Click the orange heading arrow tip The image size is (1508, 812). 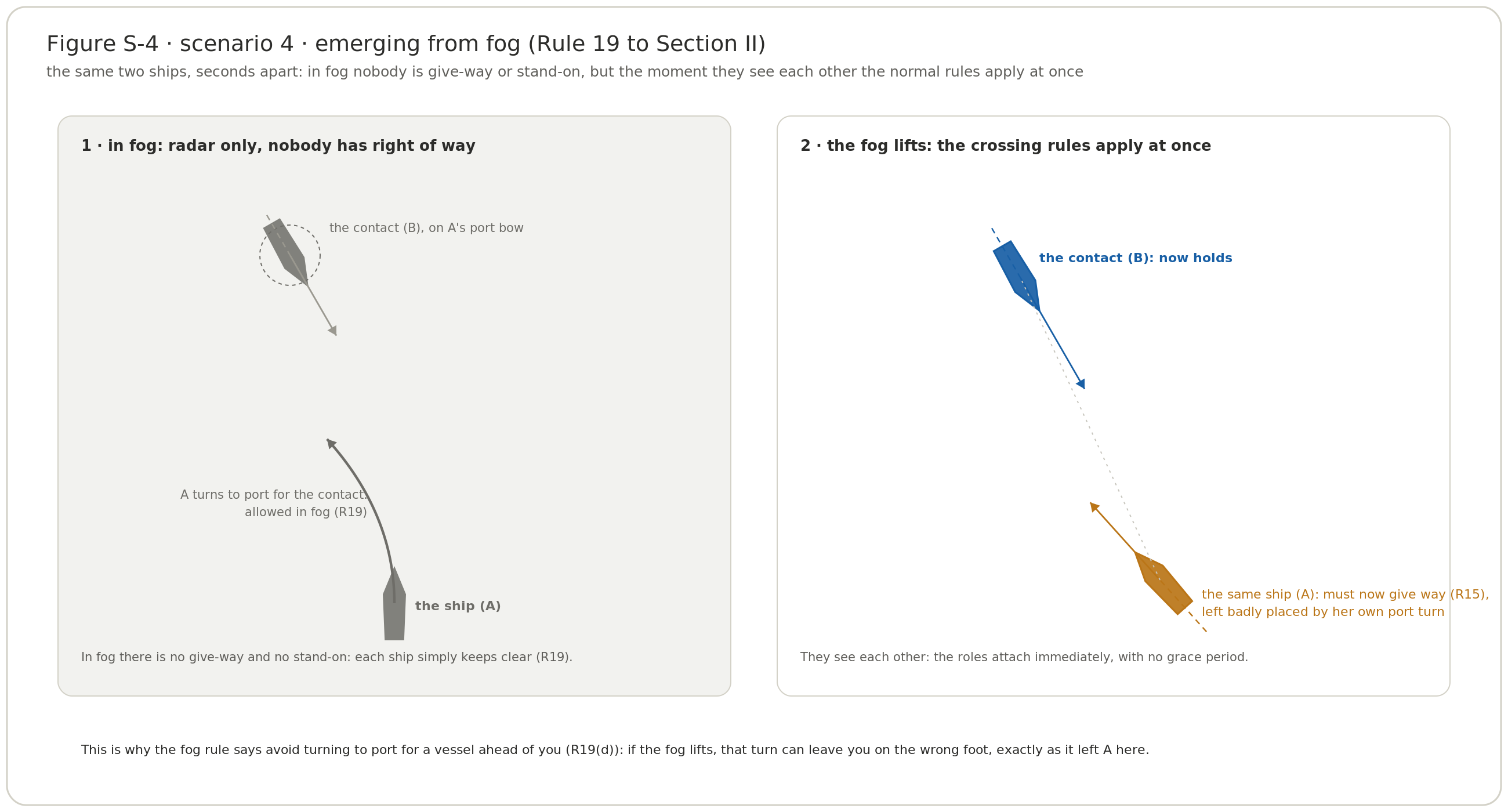(1093, 506)
